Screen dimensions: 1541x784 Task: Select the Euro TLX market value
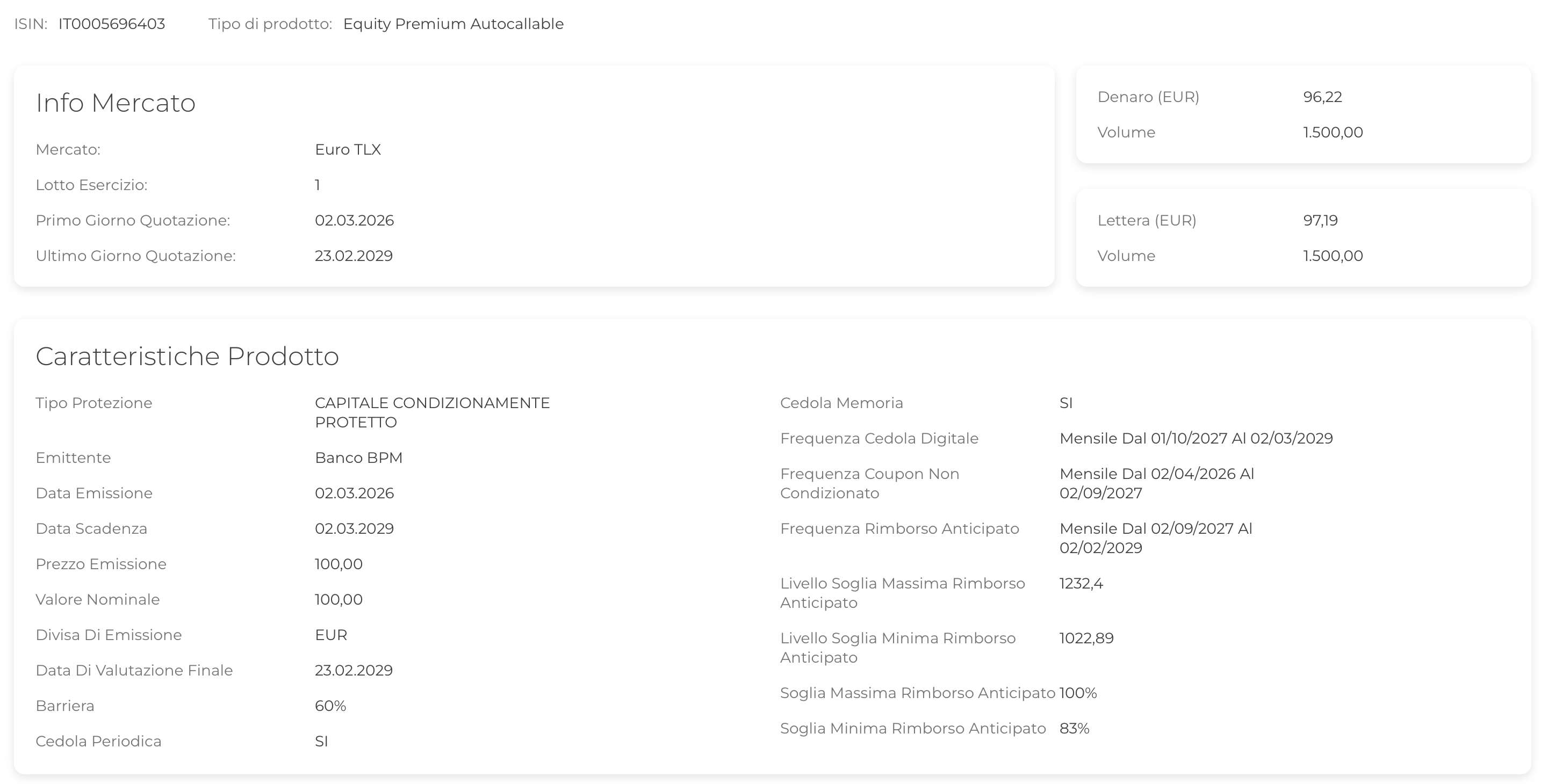(x=348, y=149)
